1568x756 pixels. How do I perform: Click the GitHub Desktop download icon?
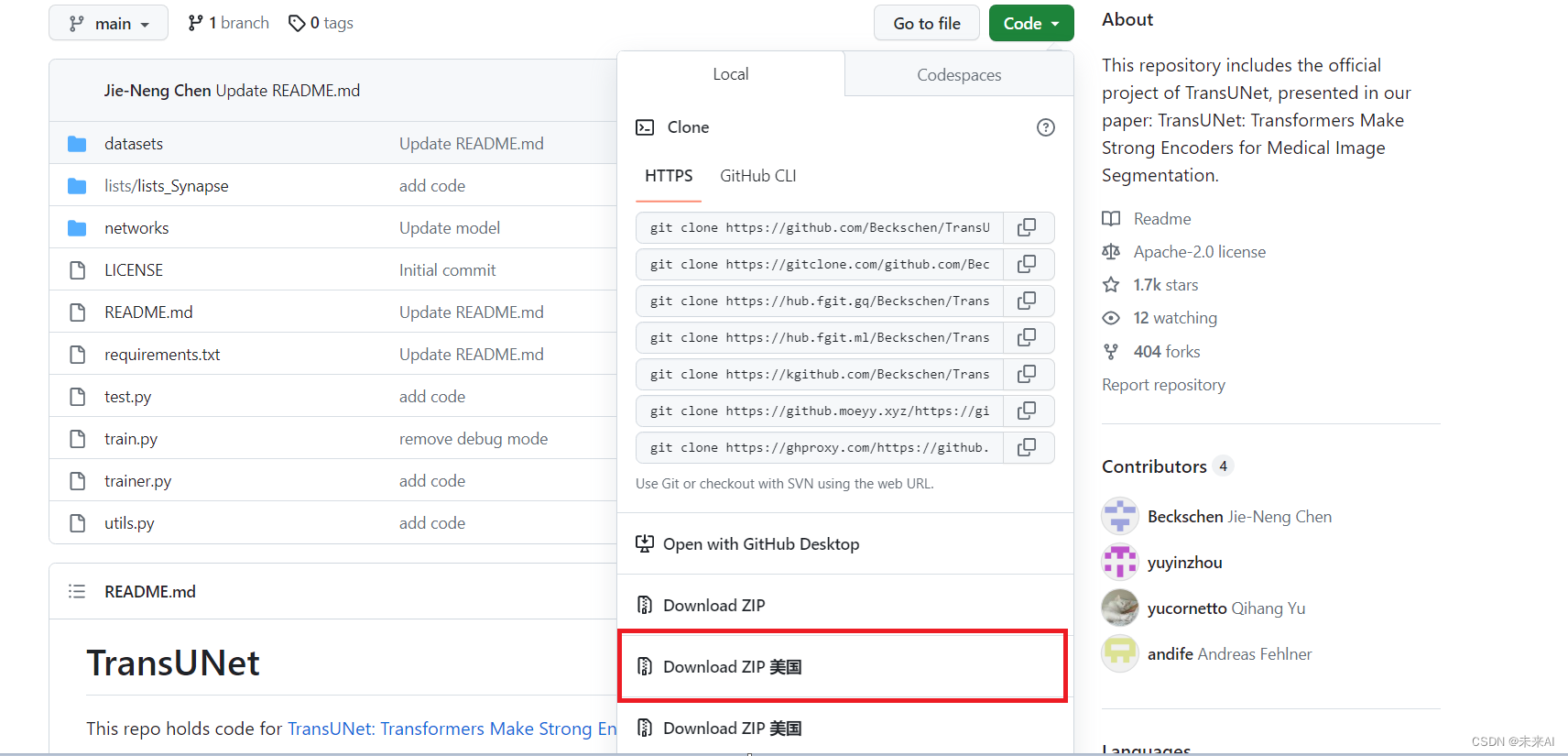point(645,543)
